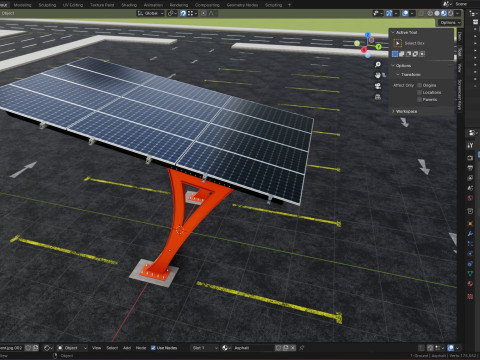Open the Scripting workspace tab
This screenshot has width=480, height=360.
273,5
